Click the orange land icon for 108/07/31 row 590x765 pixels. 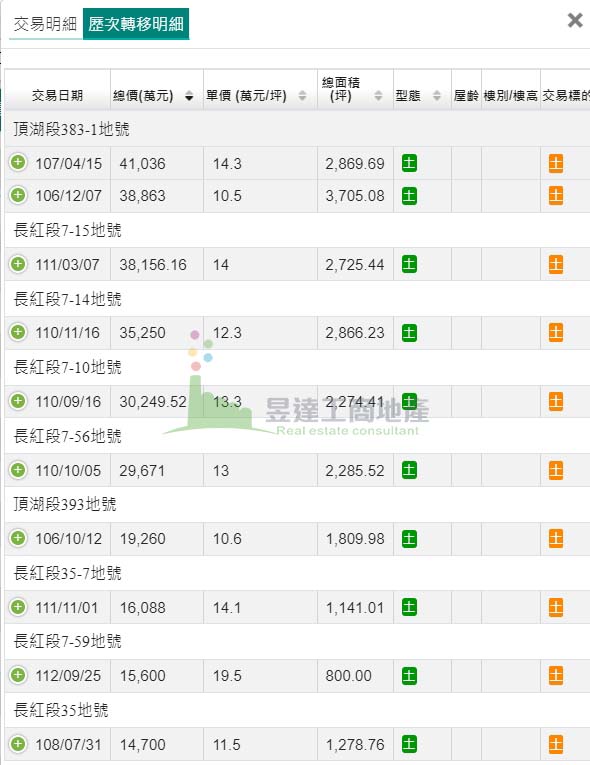tap(556, 745)
